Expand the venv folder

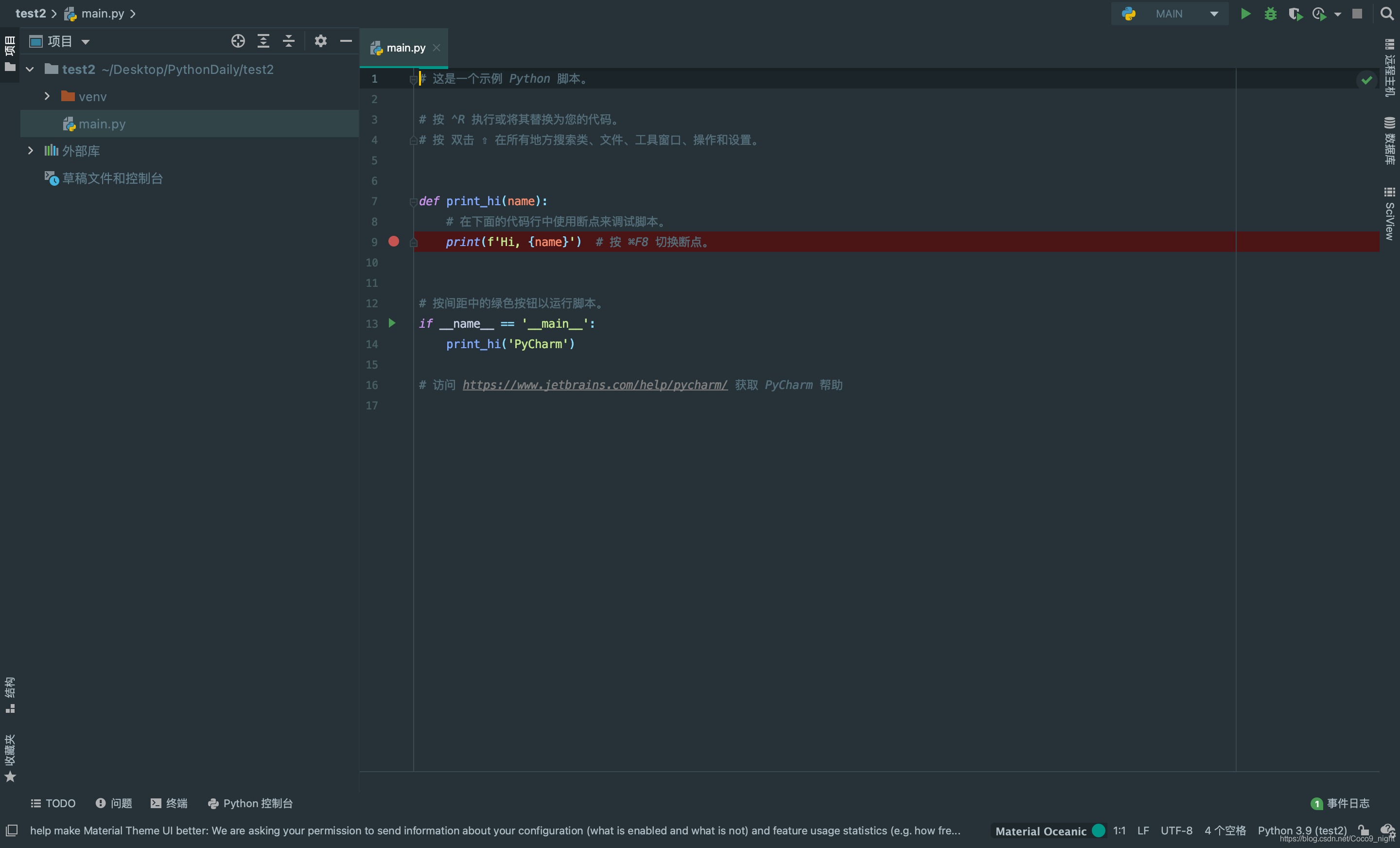[x=47, y=96]
